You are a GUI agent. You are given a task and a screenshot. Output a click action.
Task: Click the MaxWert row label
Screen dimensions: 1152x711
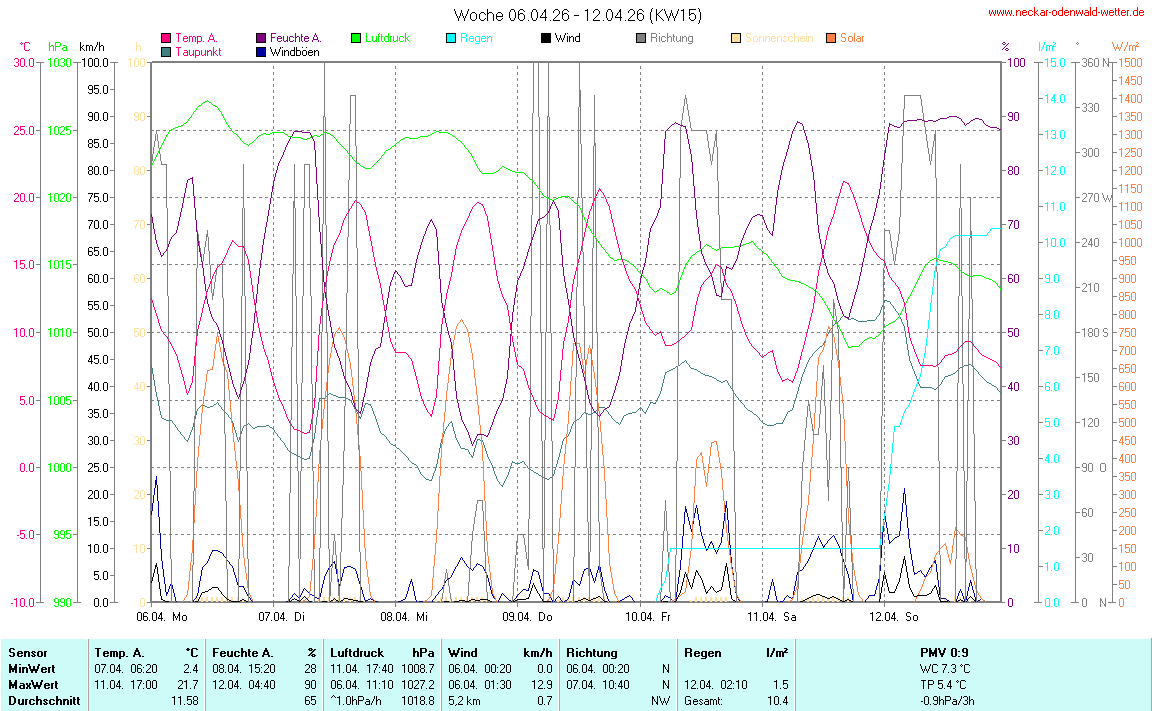[x=32, y=684]
